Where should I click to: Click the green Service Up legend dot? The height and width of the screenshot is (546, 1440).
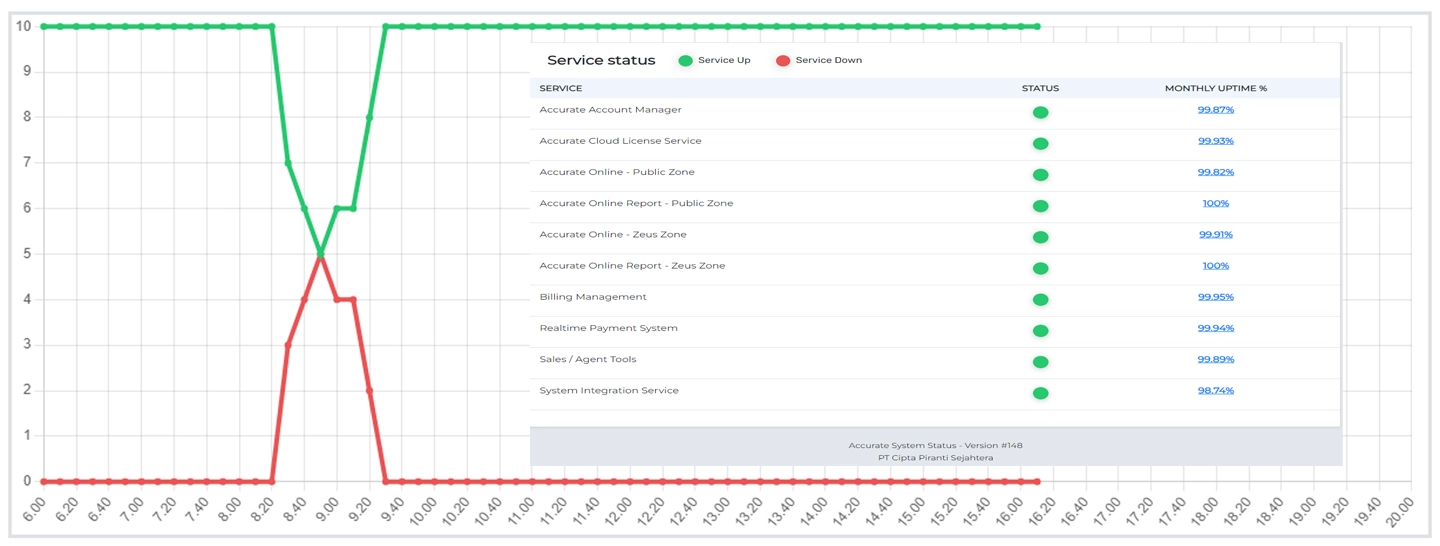pyautogui.click(x=685, y=61)
